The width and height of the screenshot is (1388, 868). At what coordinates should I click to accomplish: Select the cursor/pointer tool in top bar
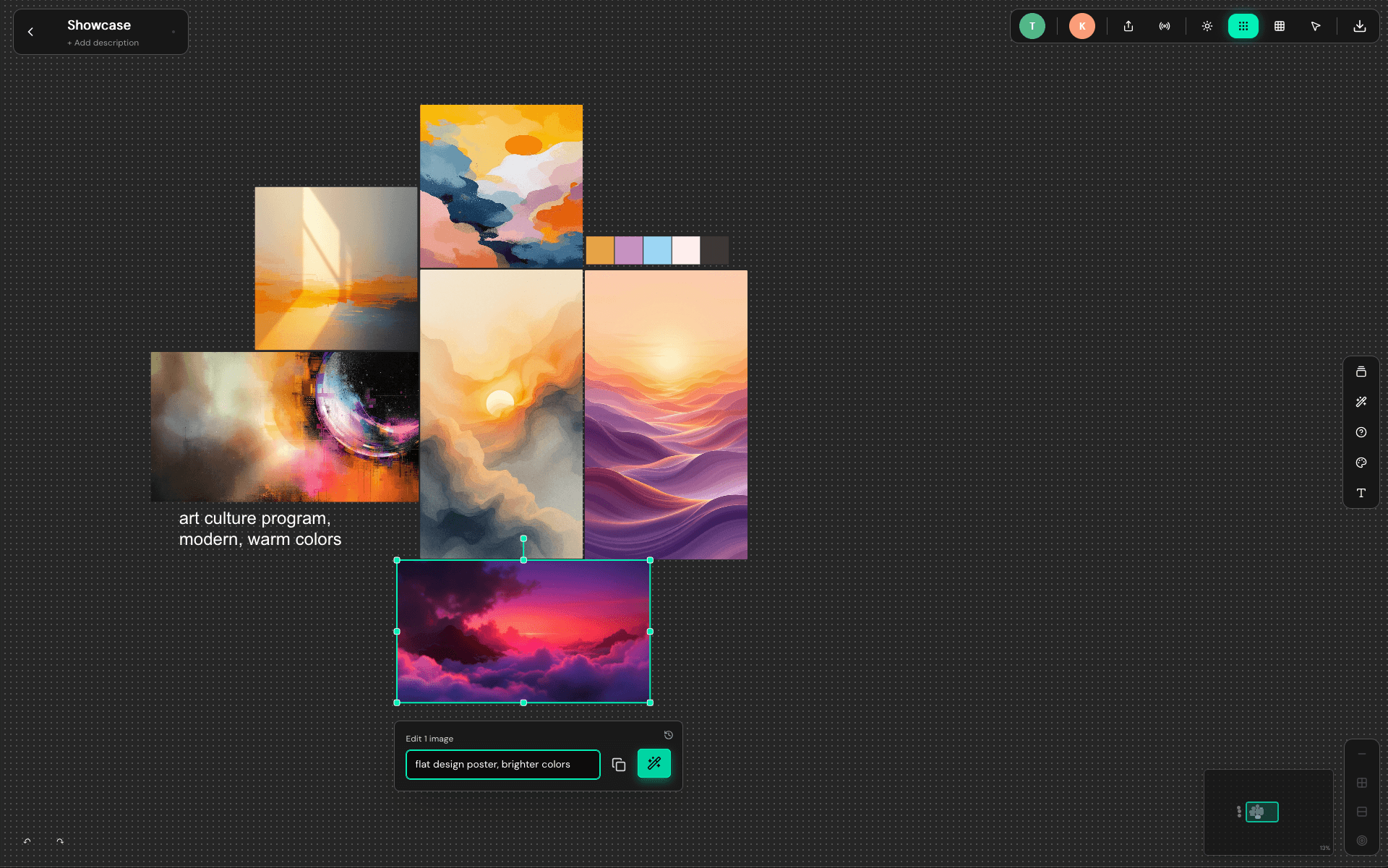pos(1316,26)
